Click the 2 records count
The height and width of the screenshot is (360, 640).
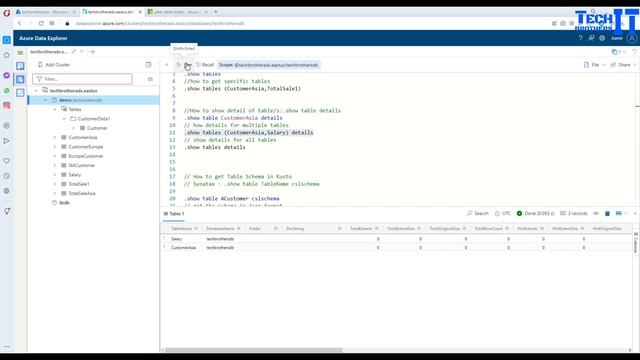point(573,213)
